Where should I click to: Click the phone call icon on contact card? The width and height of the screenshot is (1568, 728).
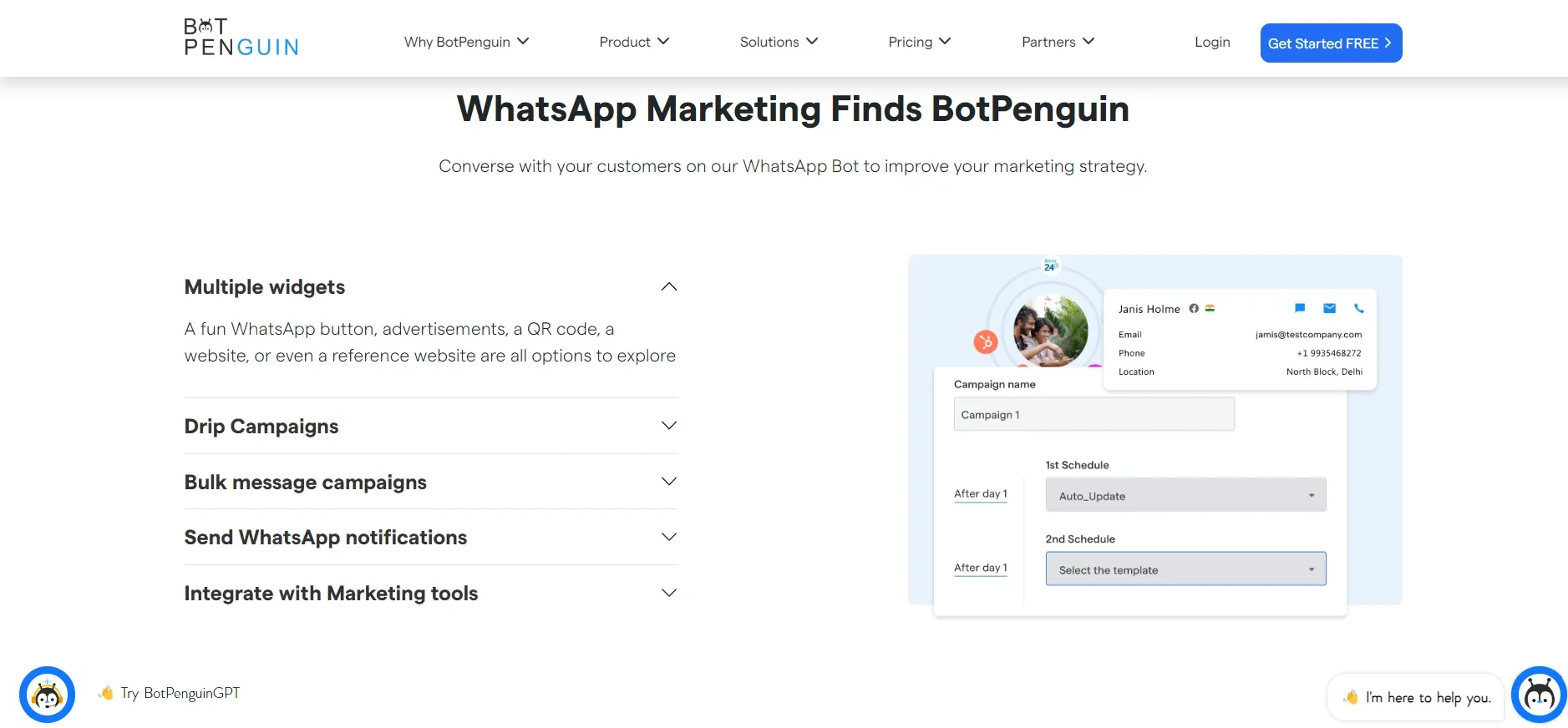click(1359, 308)
